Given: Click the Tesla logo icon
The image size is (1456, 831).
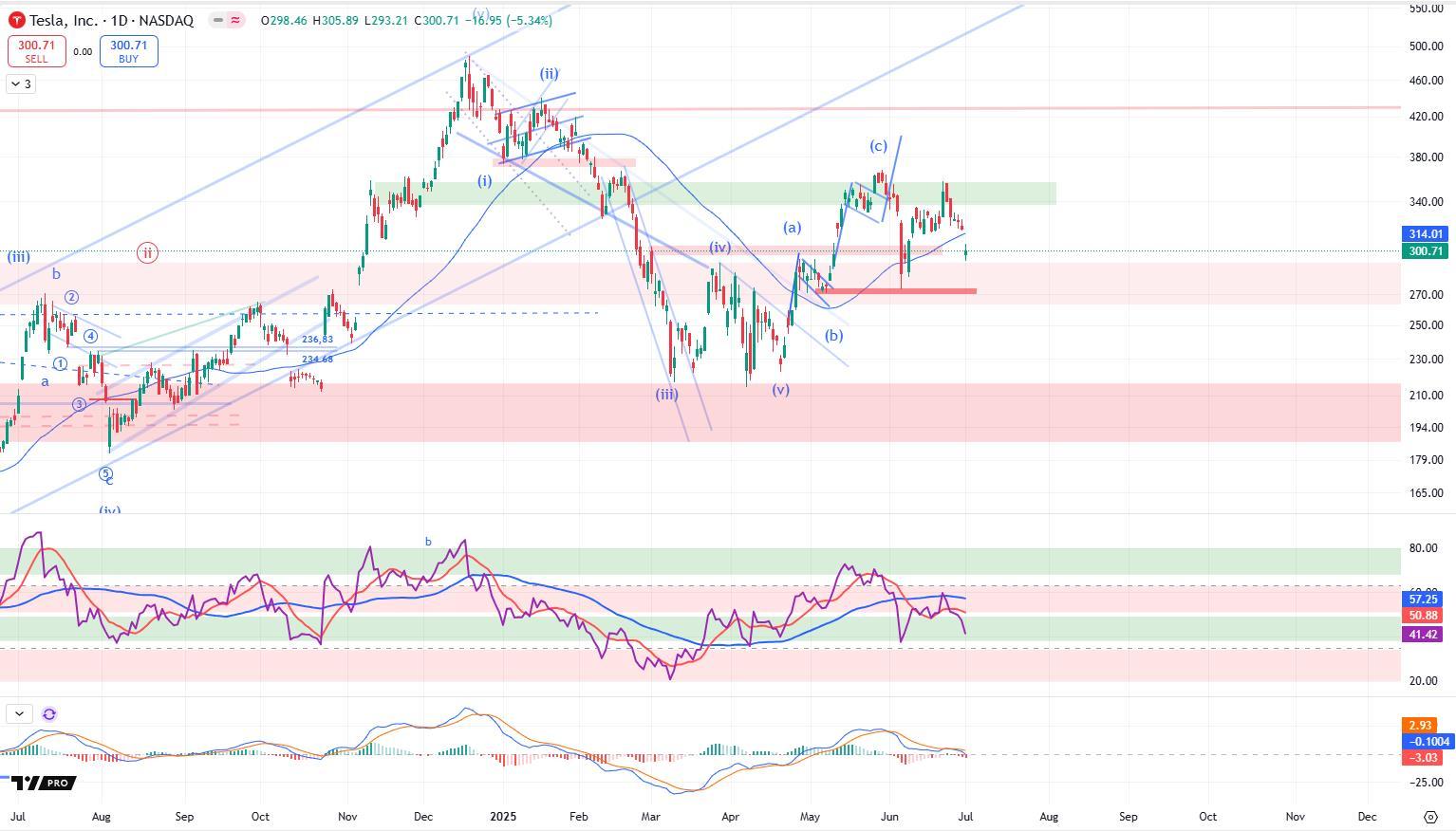Looking at the screenshot, I should click(16, 20).
